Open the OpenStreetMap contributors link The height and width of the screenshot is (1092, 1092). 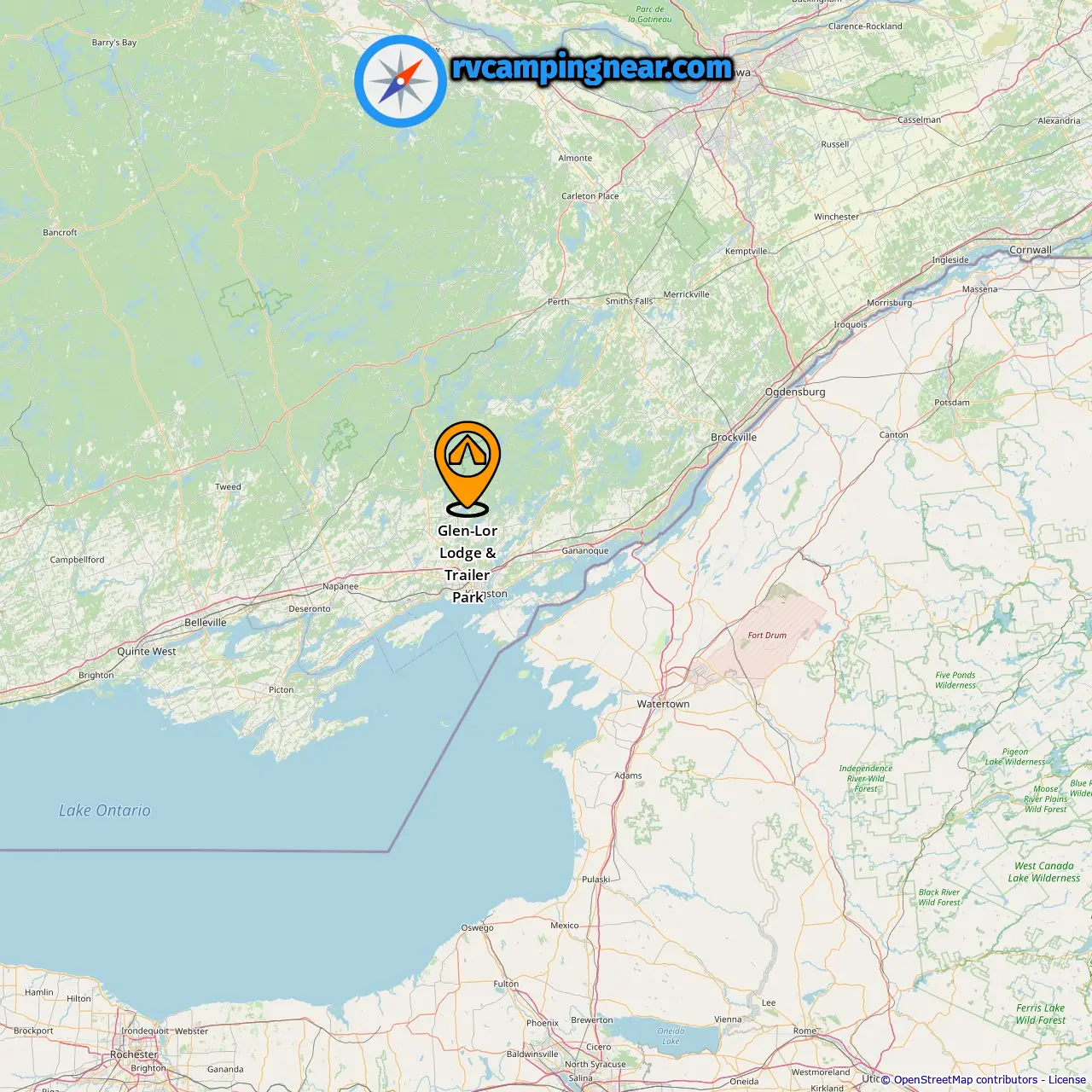966,1079
